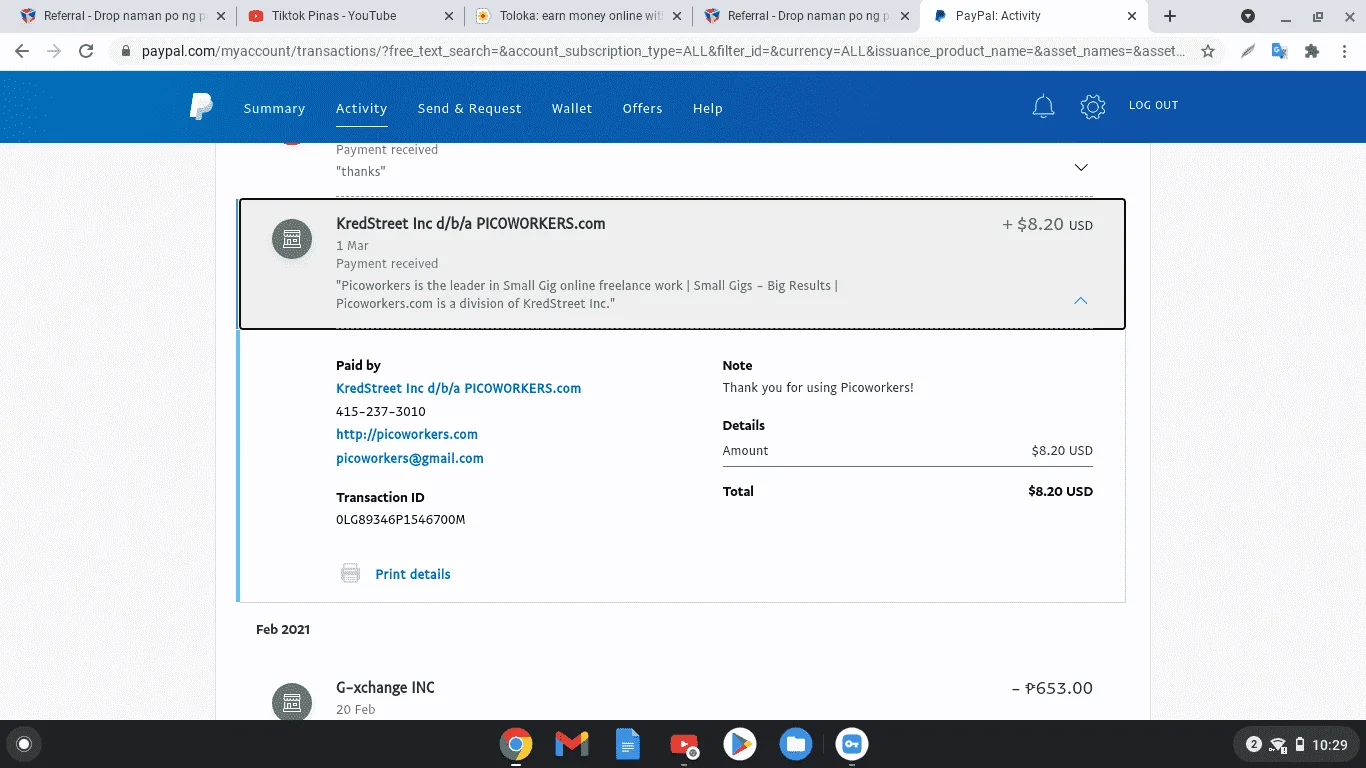Open the Extensions puzzle icon
The width and height of the screenshot is (1366, 768).
point(1312,51)
